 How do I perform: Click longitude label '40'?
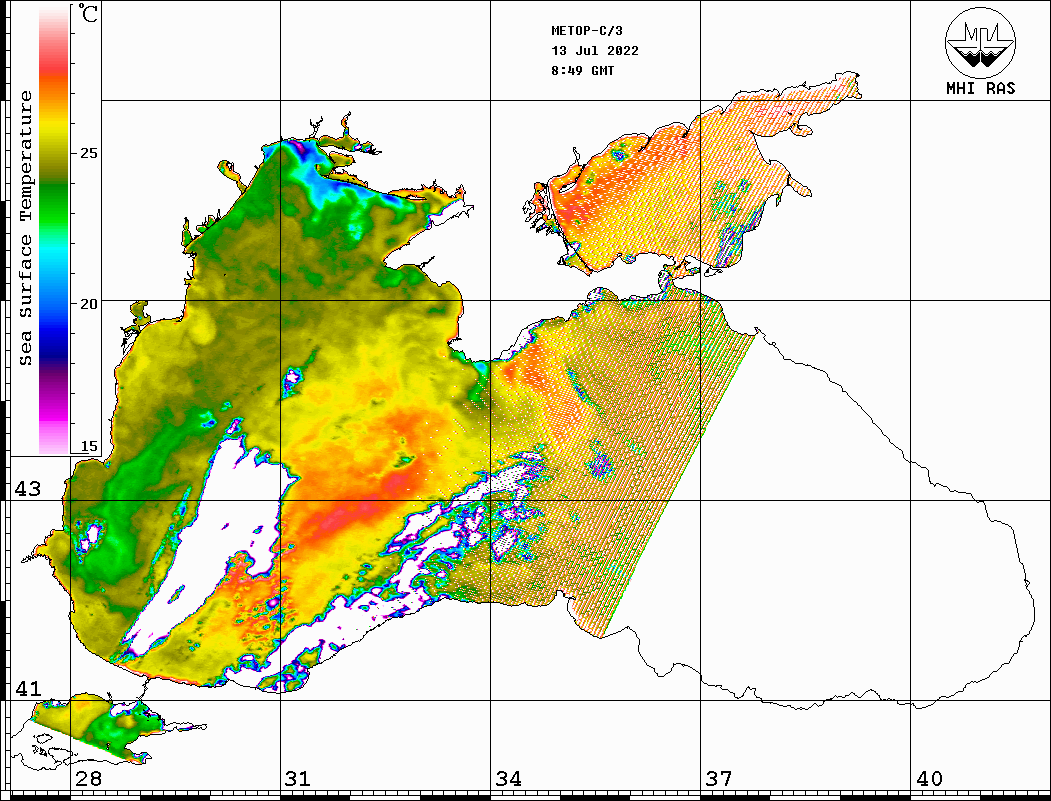click(x=929, y=779)
